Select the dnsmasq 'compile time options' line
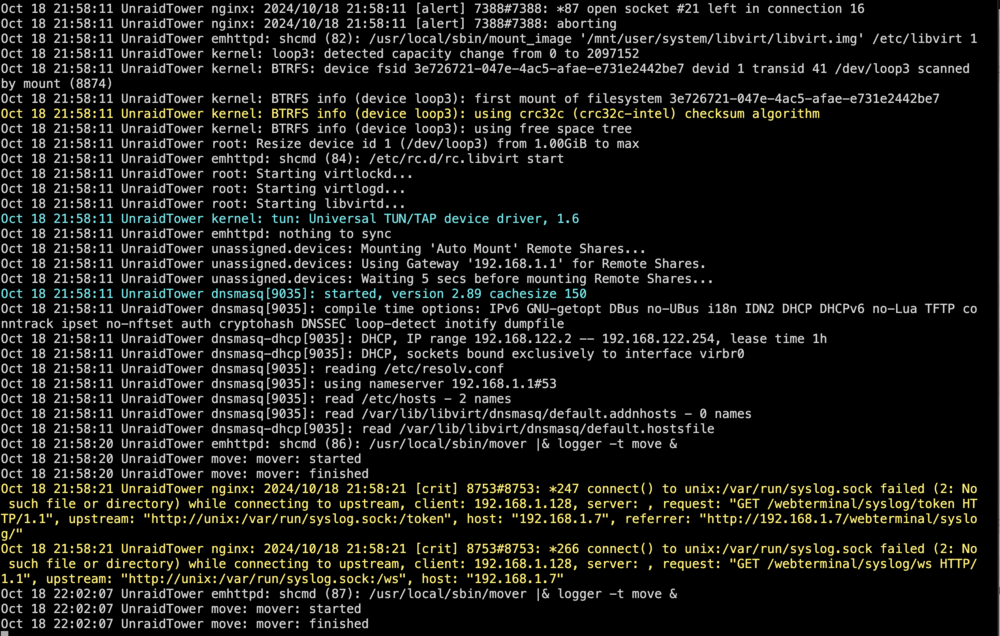This screenshot has width=1000, height=636. pyautogui.click(x=489, y=316)
